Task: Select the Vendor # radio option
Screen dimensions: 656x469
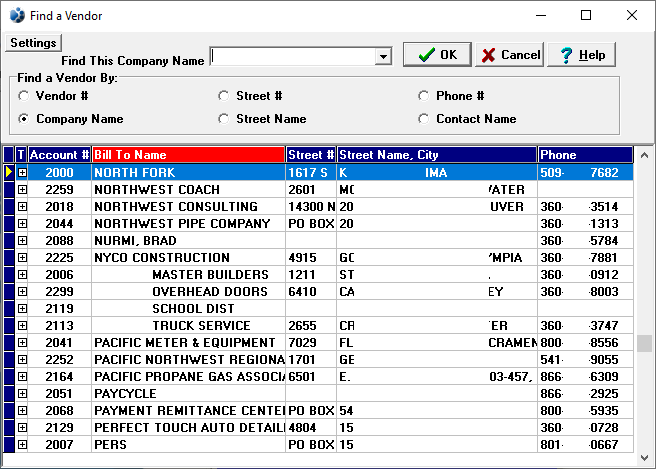Action: (23, 96)
